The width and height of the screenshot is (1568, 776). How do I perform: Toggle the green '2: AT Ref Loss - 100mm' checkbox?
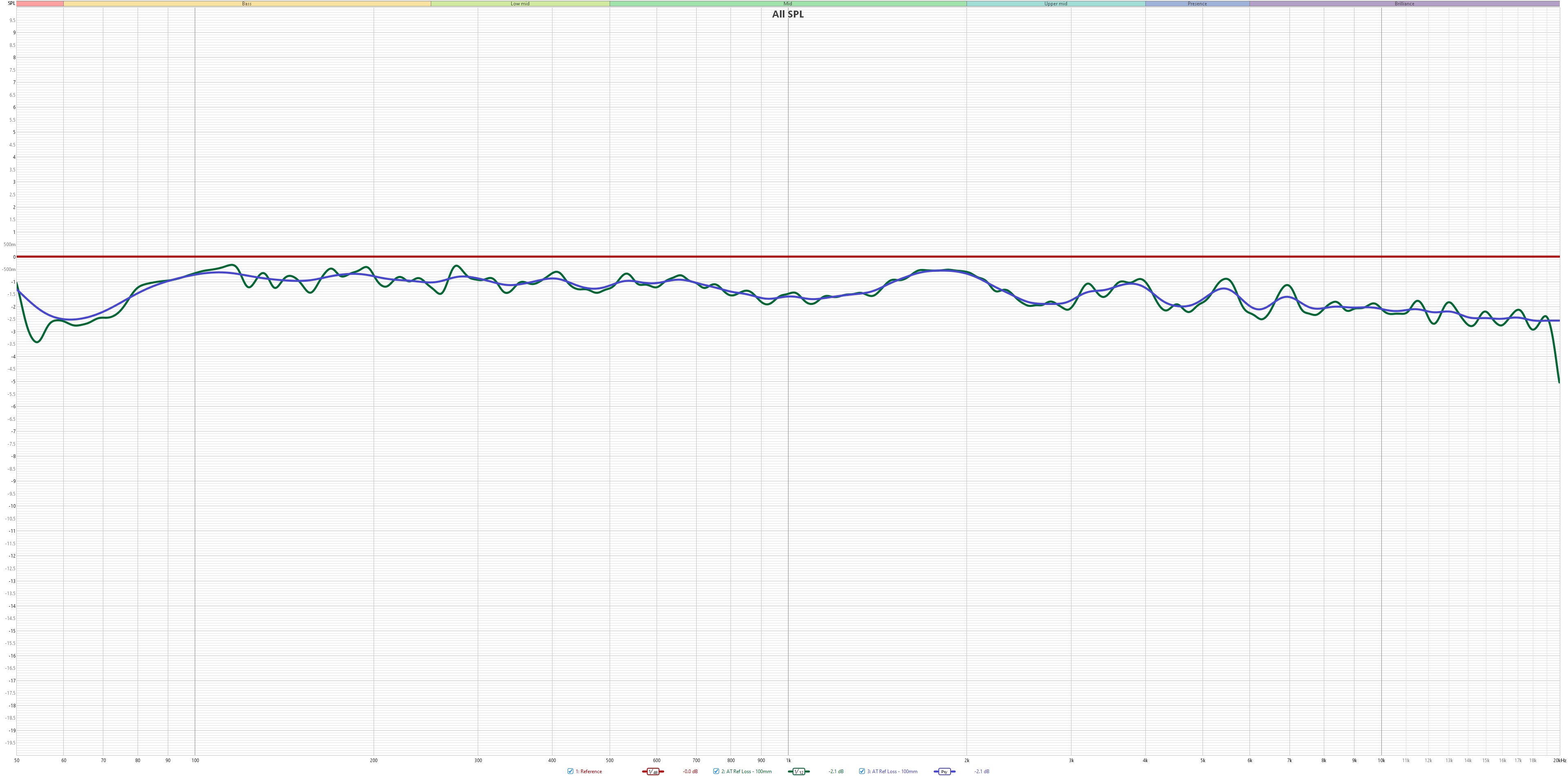pos(716,771)
